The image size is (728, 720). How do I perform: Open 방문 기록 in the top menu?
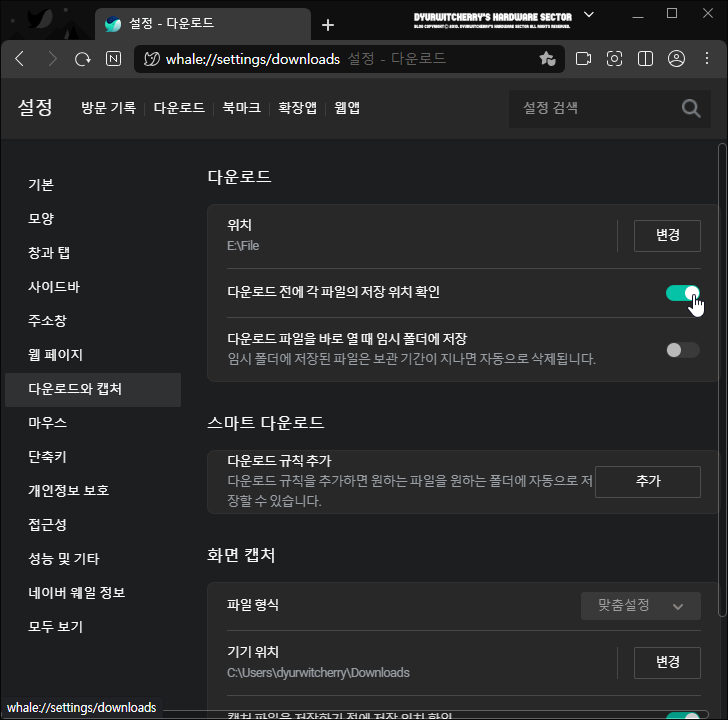[x=109, y=108]
